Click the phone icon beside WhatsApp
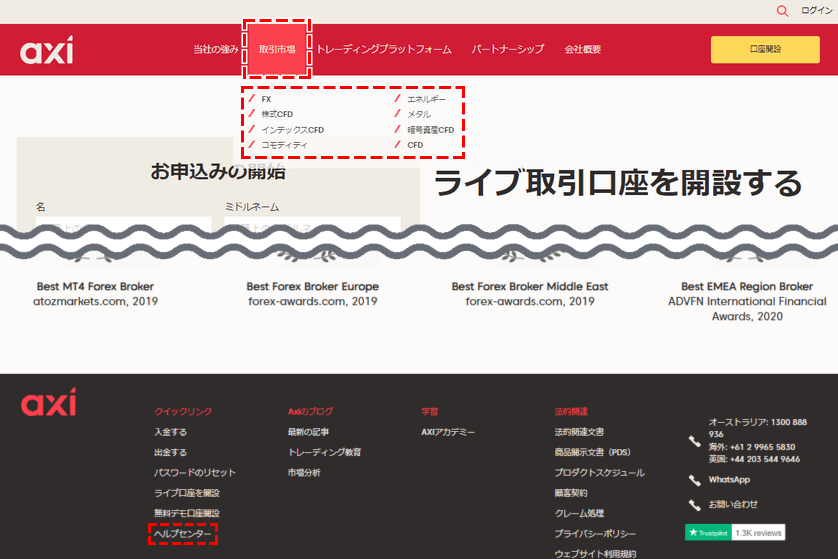 pyautogui.click(x=695, y=480)
